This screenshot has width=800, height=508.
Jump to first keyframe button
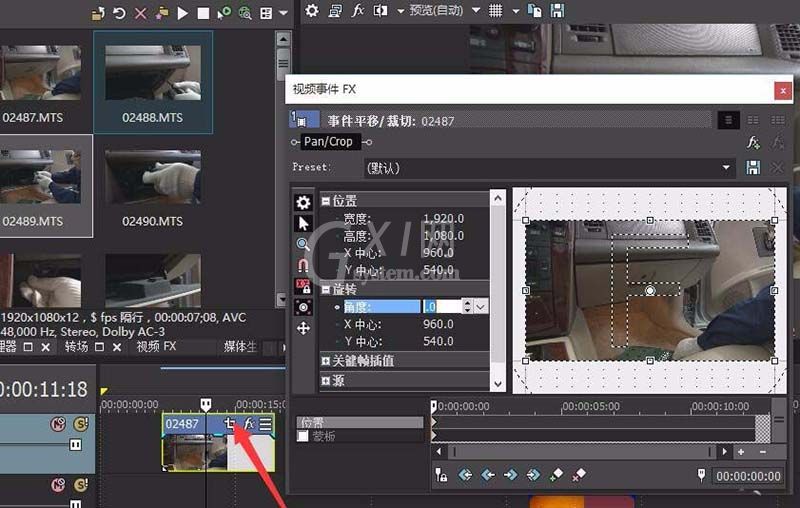tap(465, 475)
